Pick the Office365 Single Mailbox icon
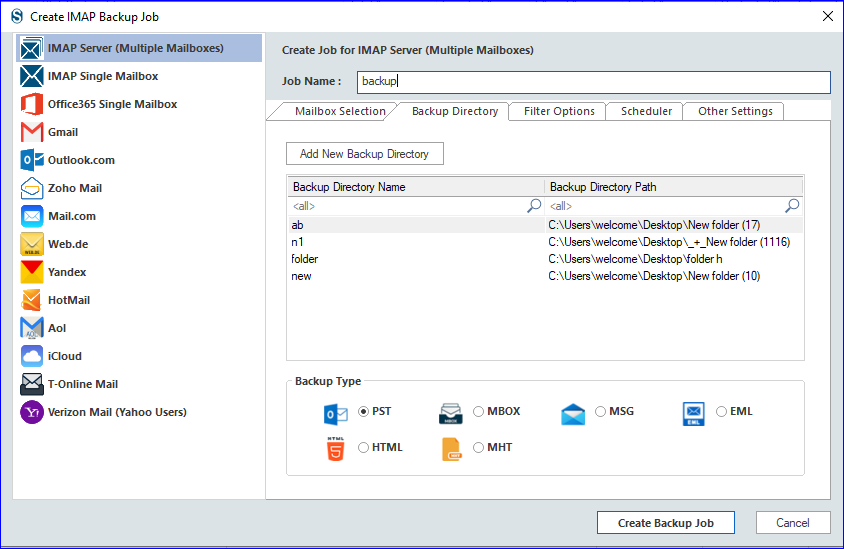844x549 pixels. coord(31,104)
